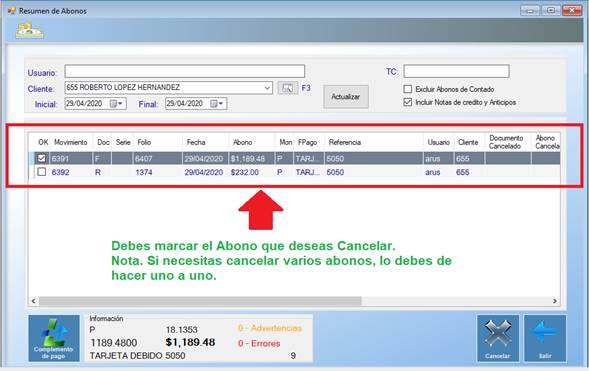Check the OK box for movement 6392
This screenshot has height=371, width=589.
(x=41, y=172)
